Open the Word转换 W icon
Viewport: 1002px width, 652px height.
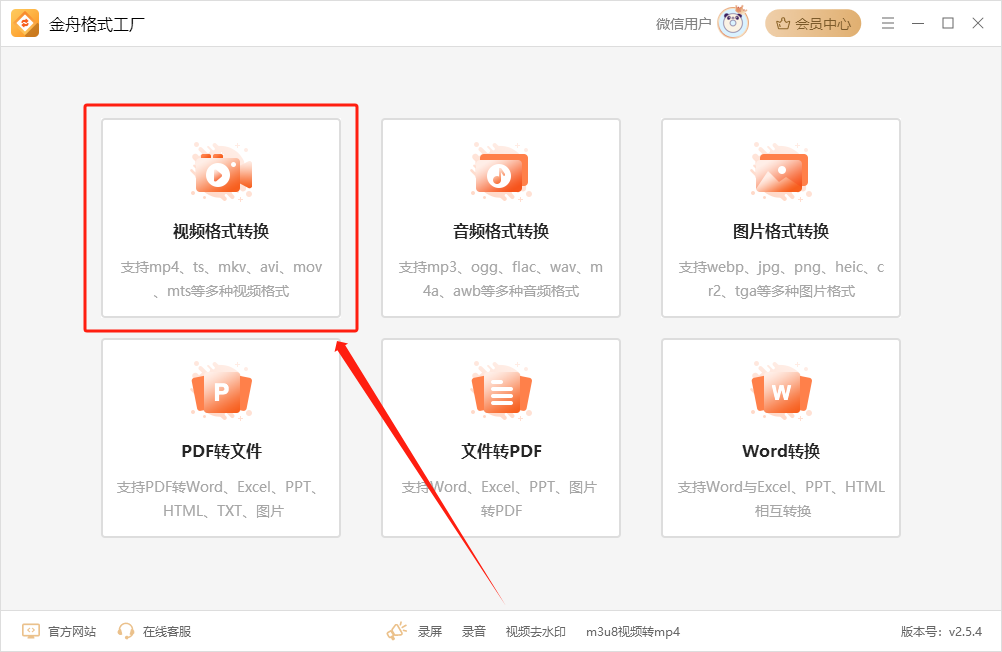780,394
